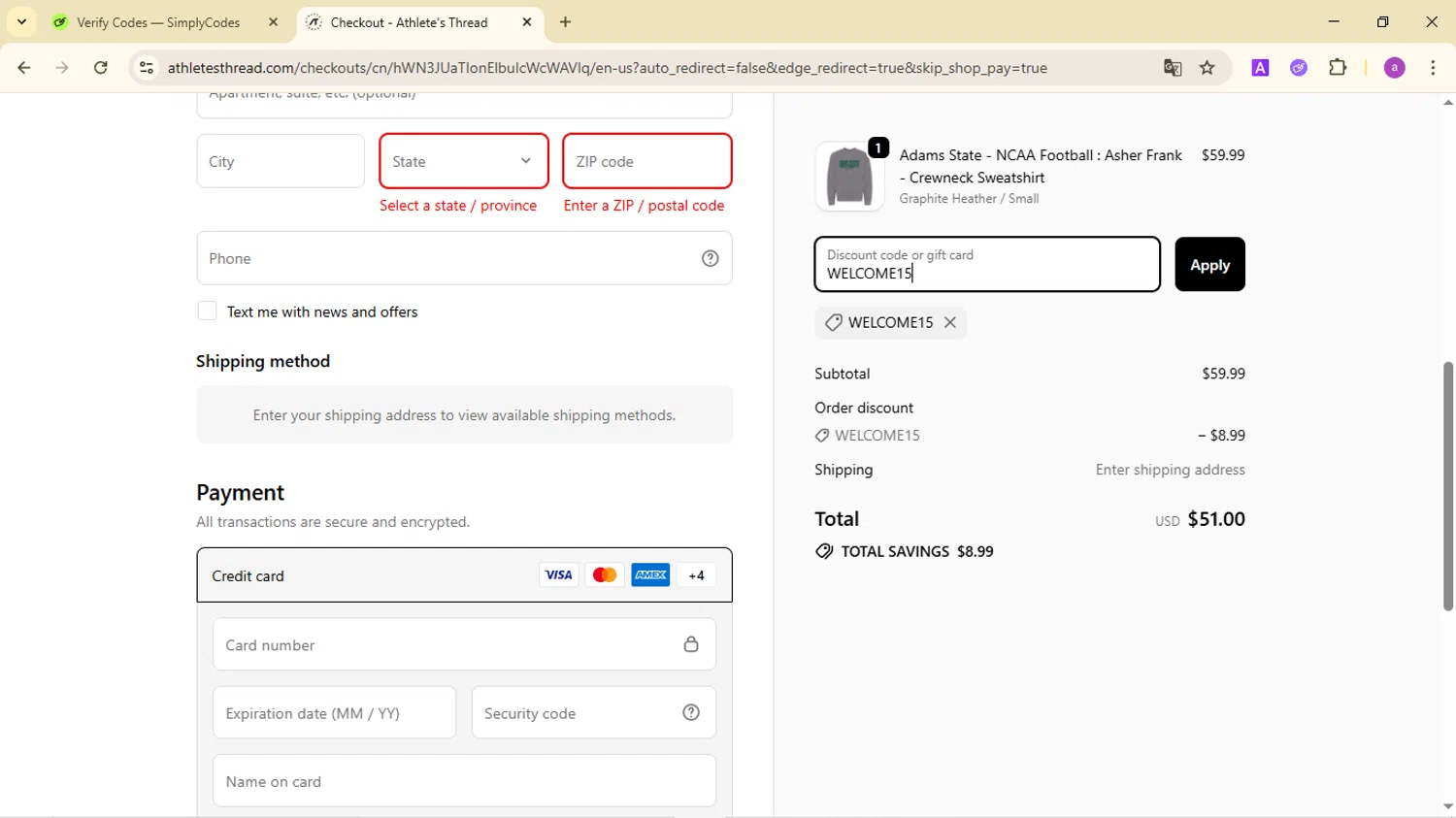Click the card number lock icon
Viewport: 1456px width, 818px height.
pos(691,644)
